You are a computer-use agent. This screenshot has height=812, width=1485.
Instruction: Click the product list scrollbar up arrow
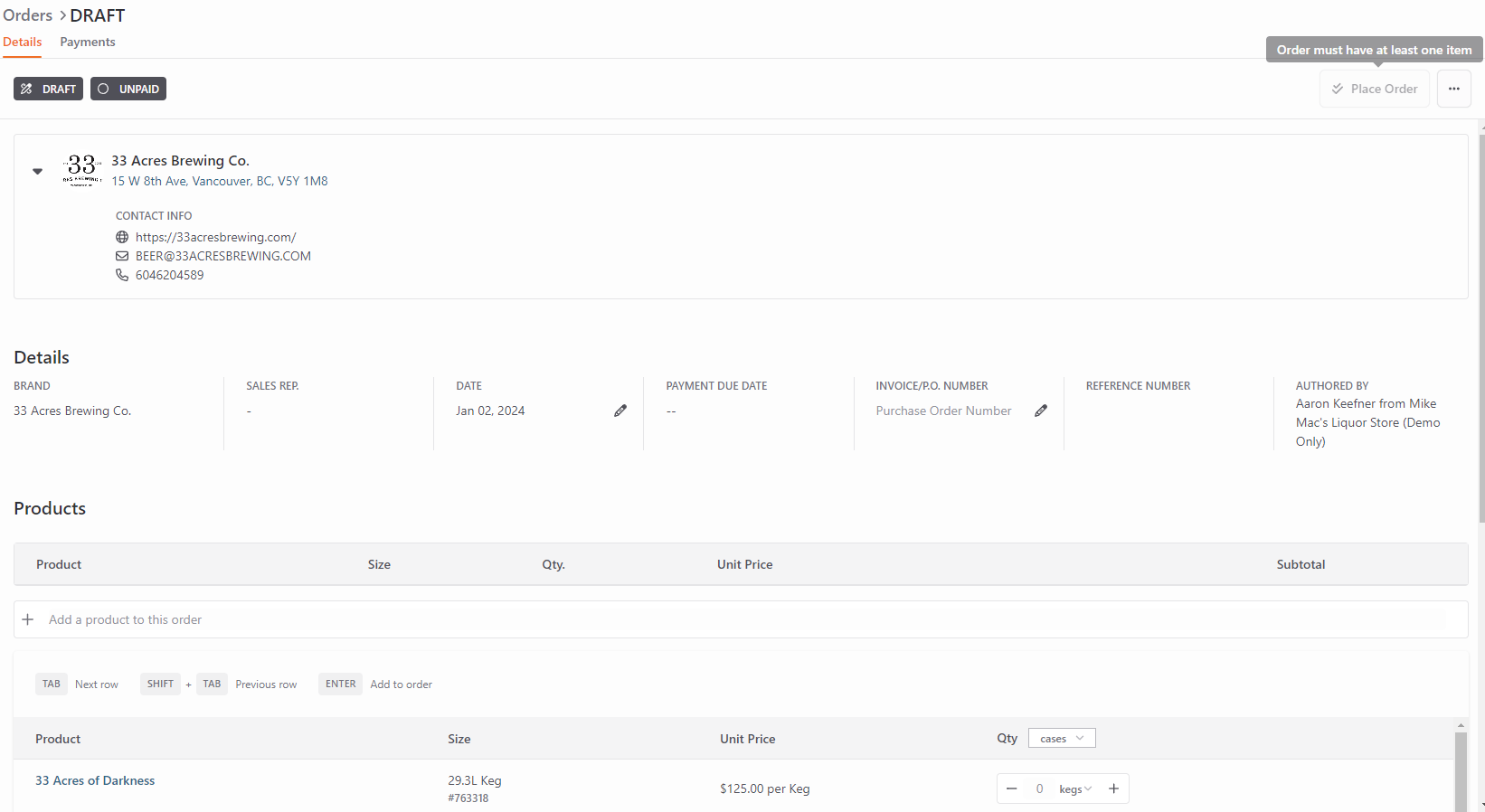[x=1461, y=725]
